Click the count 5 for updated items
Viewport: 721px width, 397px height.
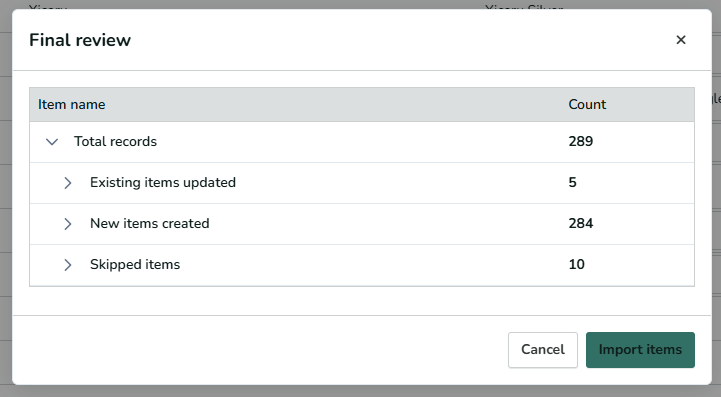[572, 183]
